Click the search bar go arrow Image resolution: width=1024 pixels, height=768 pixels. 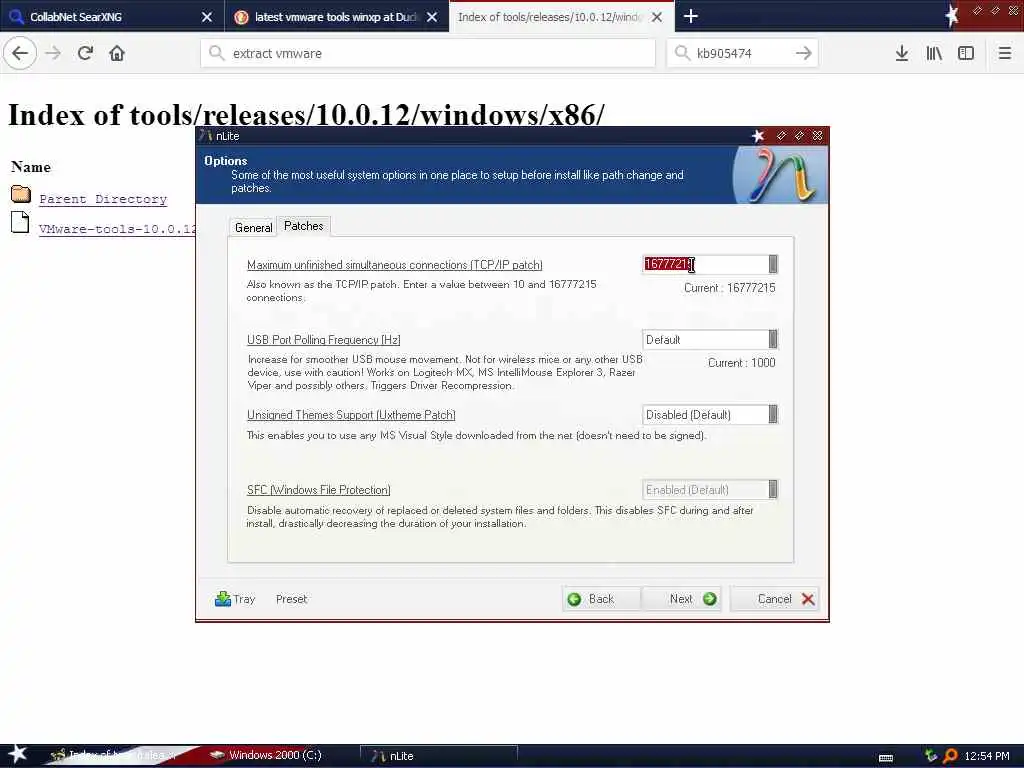[804, 53]
